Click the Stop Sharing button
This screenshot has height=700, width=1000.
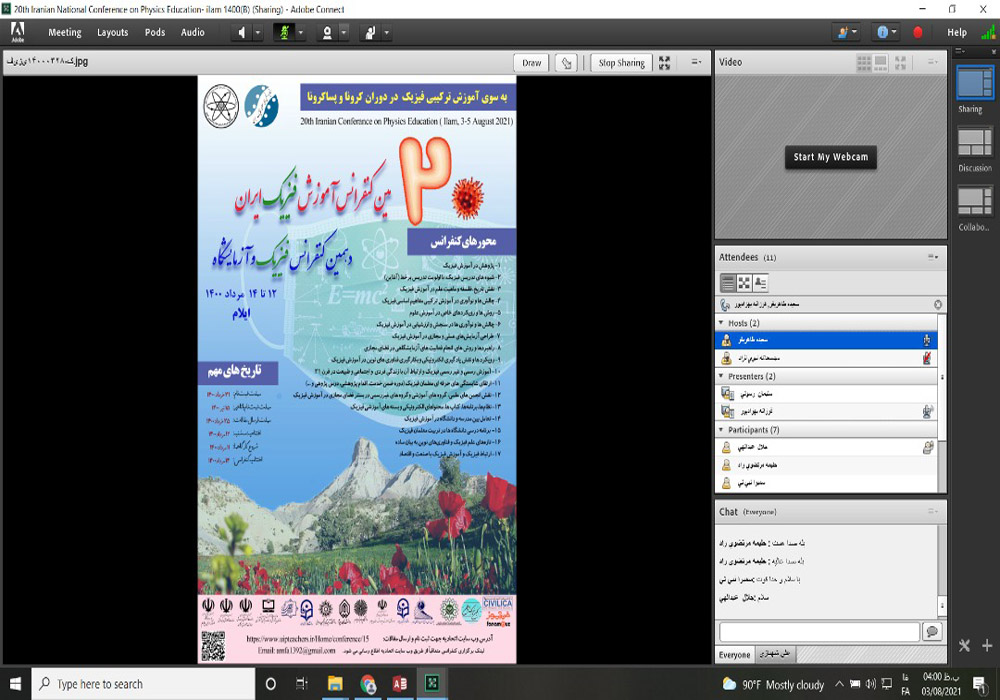click(x=621, y=63)
